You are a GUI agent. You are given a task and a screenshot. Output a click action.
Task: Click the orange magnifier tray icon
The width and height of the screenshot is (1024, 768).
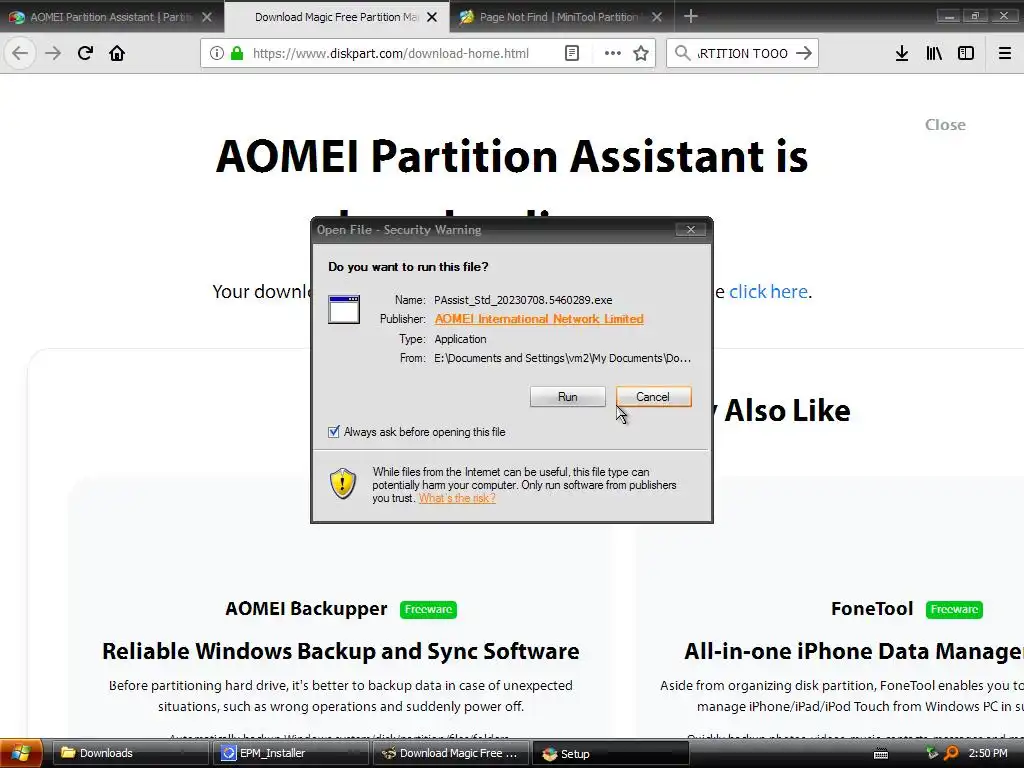(x=952, y=753)
